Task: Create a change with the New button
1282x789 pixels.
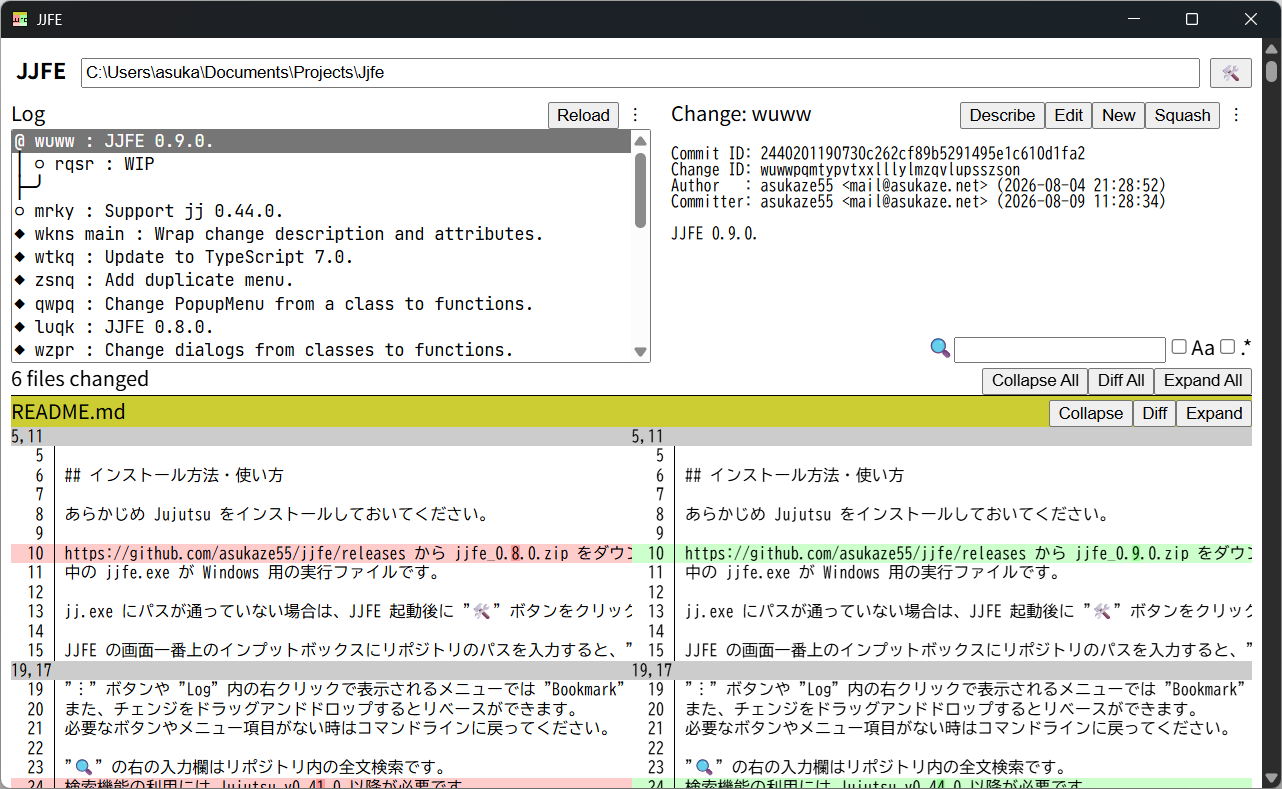Action: pyautogui.click(x=1118, y=115)
